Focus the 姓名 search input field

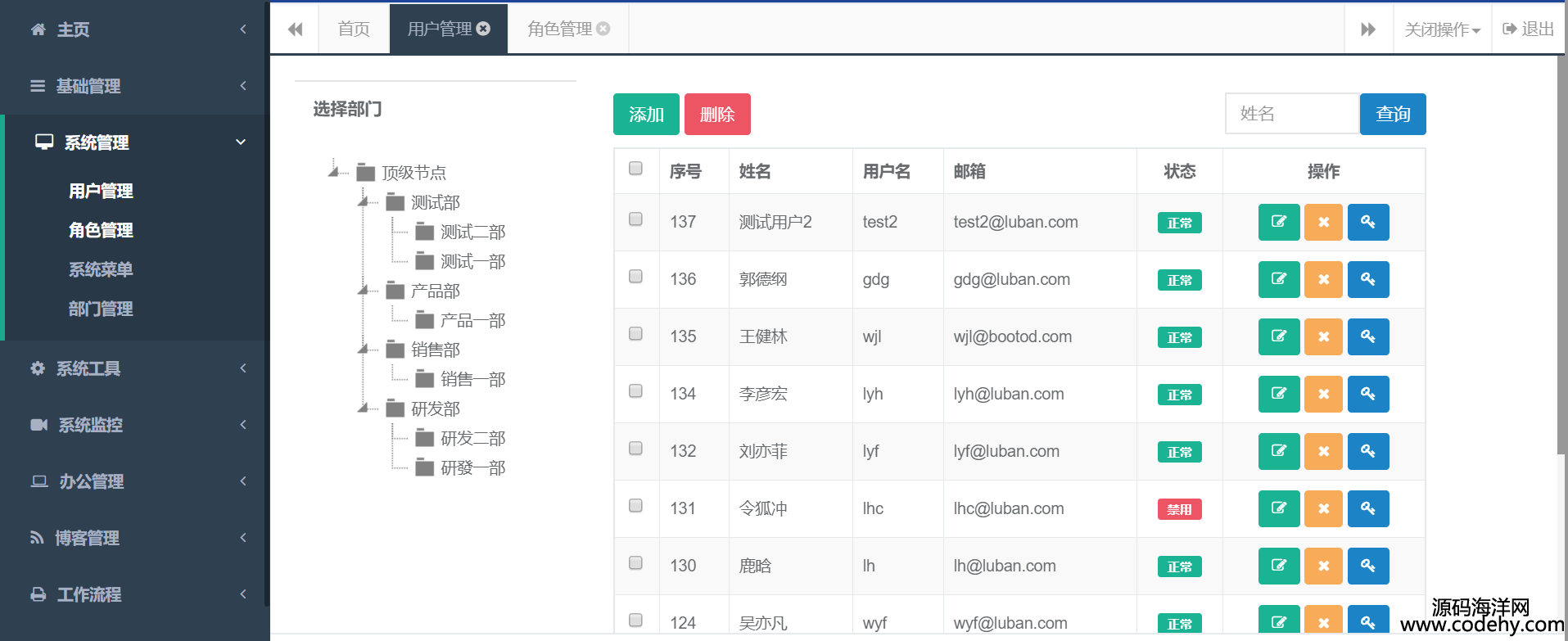coord(1291,114)
